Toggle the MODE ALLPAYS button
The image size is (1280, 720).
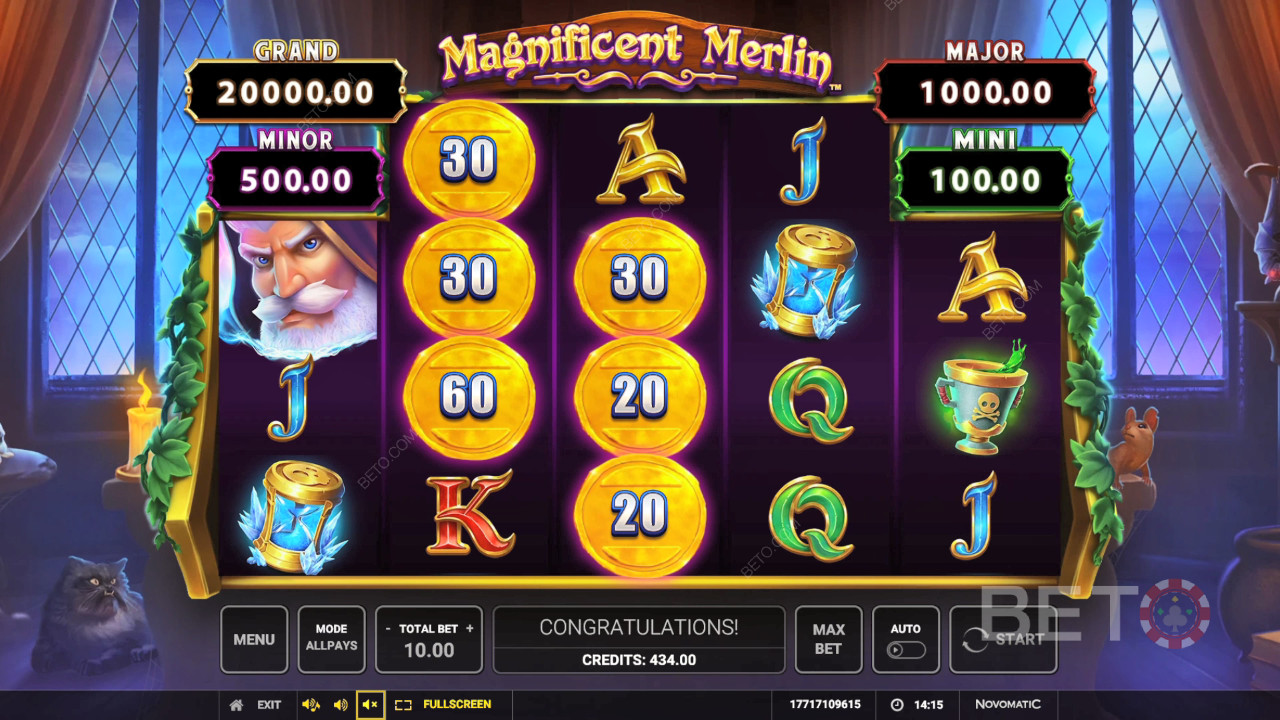(x=331, y=639)
